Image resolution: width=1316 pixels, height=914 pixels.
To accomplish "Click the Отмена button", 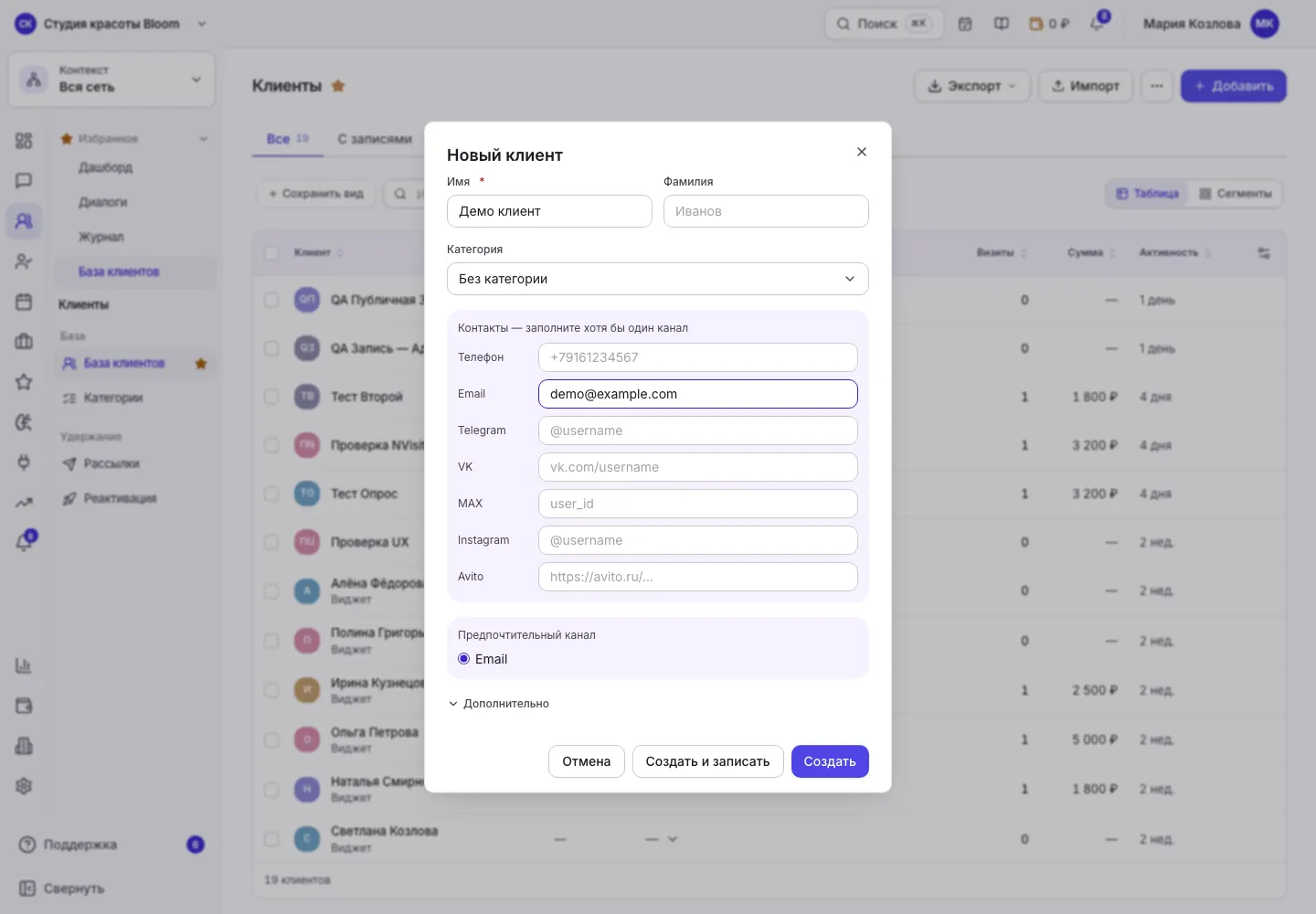I will (x=587, y=761).
